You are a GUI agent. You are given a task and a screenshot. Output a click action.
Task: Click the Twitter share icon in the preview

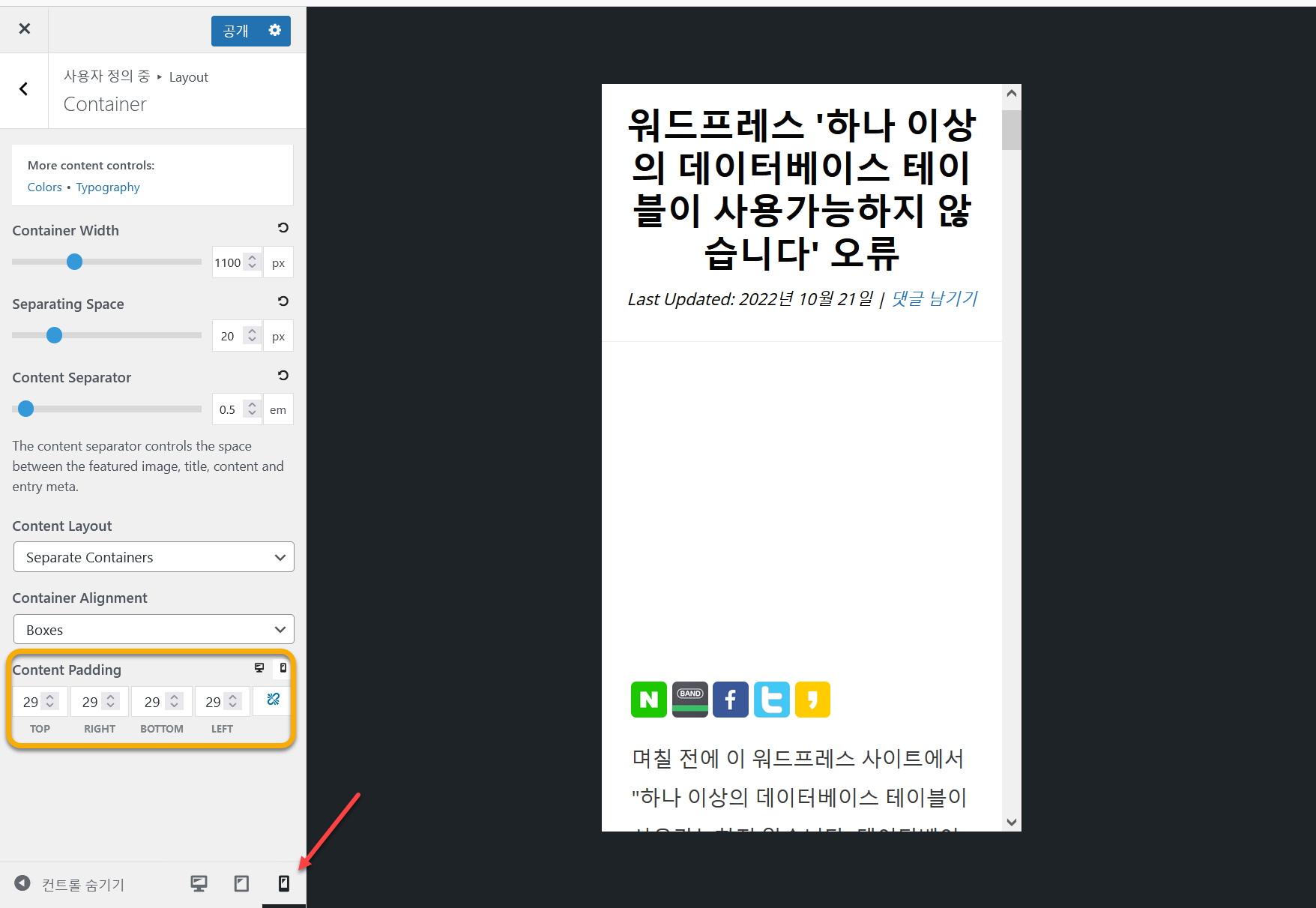click(771, 699)
